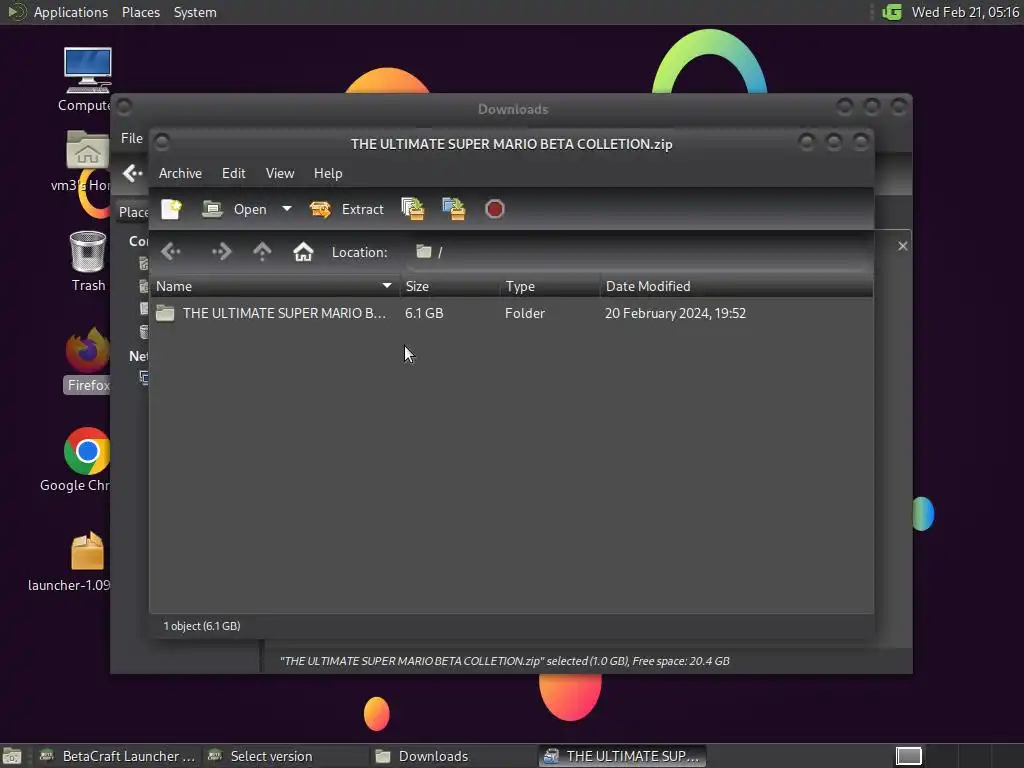Go forward using the archive forward arrow
1024x768 pixels.
coord(221,251)
